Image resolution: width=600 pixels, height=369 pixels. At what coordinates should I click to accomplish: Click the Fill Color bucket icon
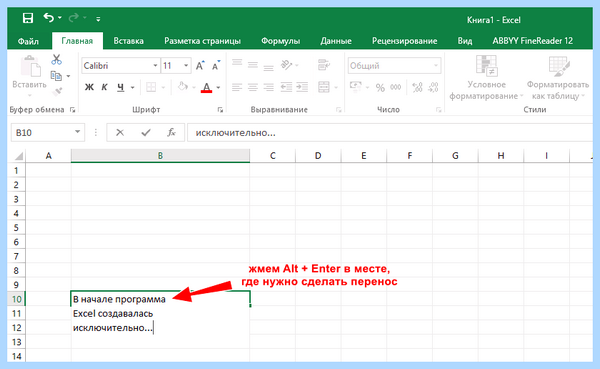click(x=183, y=87)
